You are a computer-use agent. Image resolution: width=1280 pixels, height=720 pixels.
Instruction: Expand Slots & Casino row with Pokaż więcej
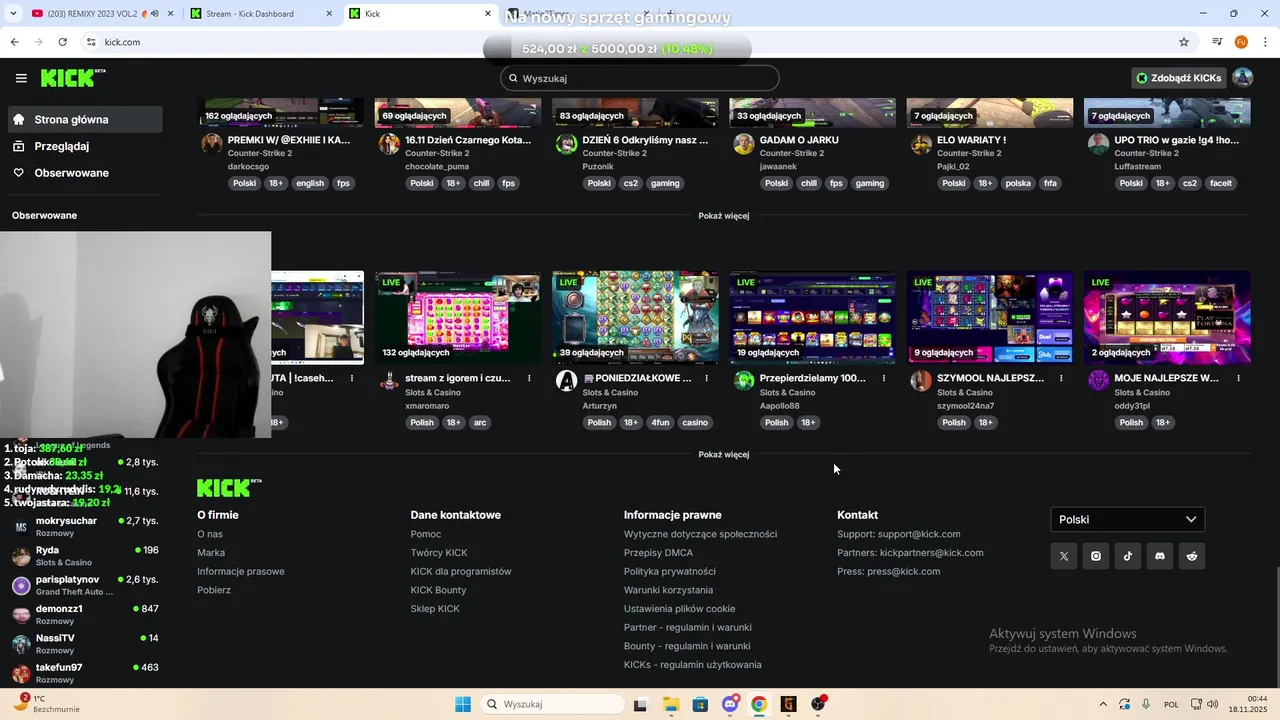pyautogui.click(x=724, y=455)
